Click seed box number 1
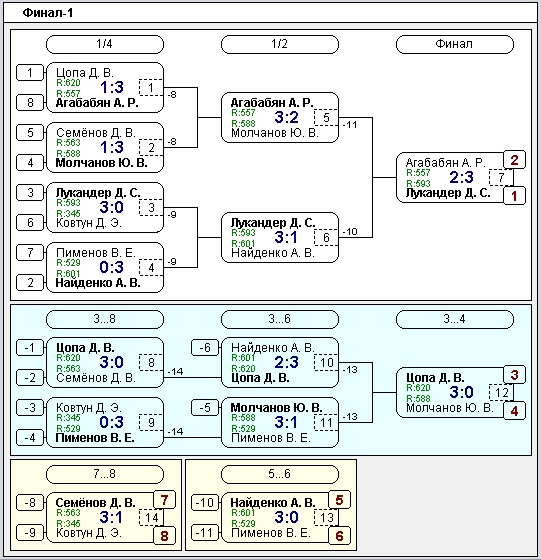 pyautogui.click(x=30, y=73)
